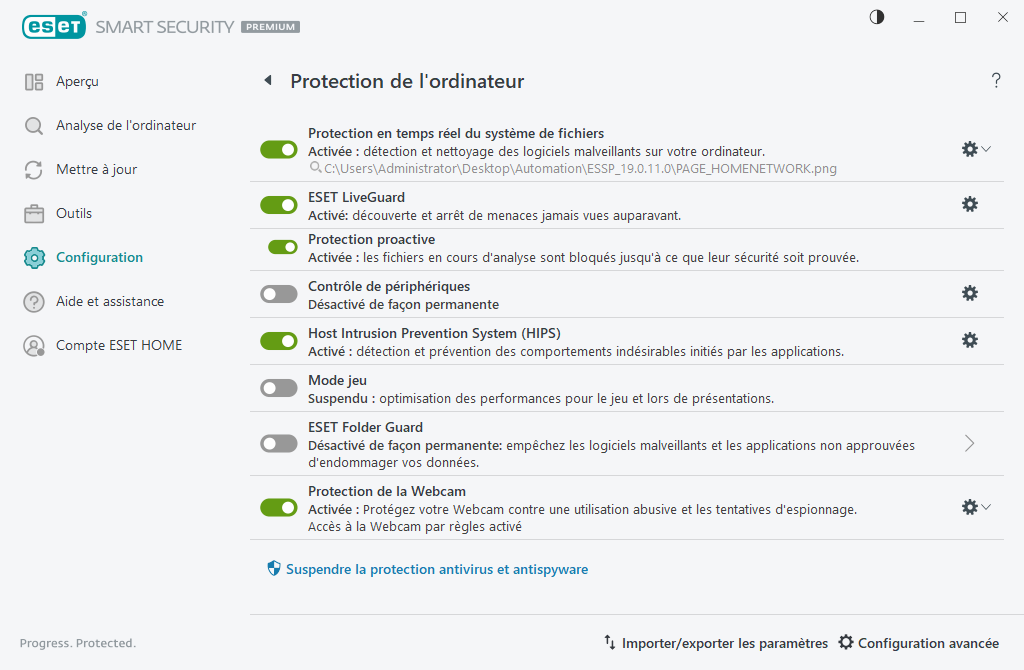This screenshot has height=670, width=1024.
Task: Select the Aperçu sidebar icon
Action: coord(33,81)
